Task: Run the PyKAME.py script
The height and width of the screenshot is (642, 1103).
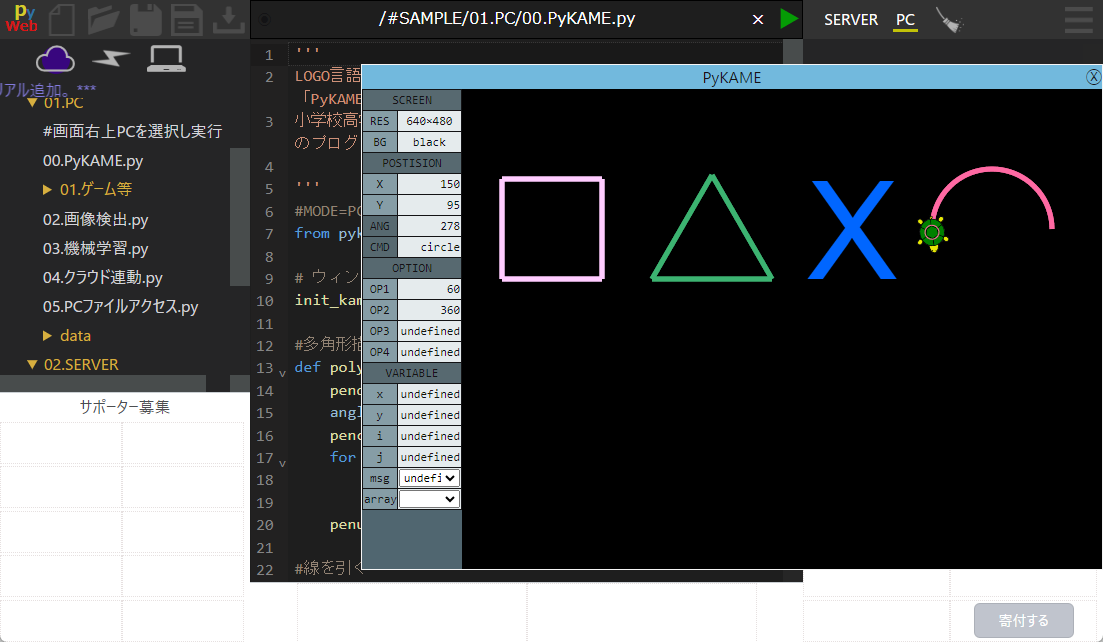Action: point(787,19)
